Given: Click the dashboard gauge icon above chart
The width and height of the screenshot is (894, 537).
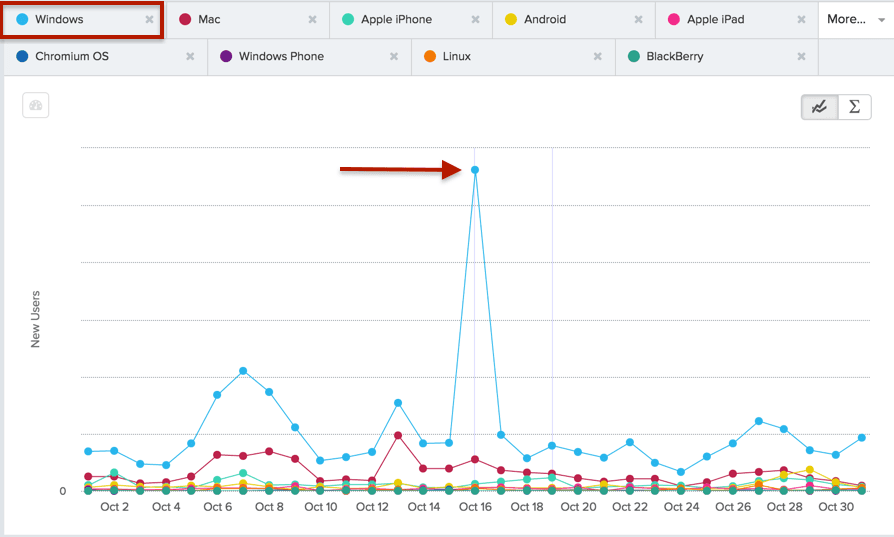Looking at the screenshot, I should [x=36, y=106].
